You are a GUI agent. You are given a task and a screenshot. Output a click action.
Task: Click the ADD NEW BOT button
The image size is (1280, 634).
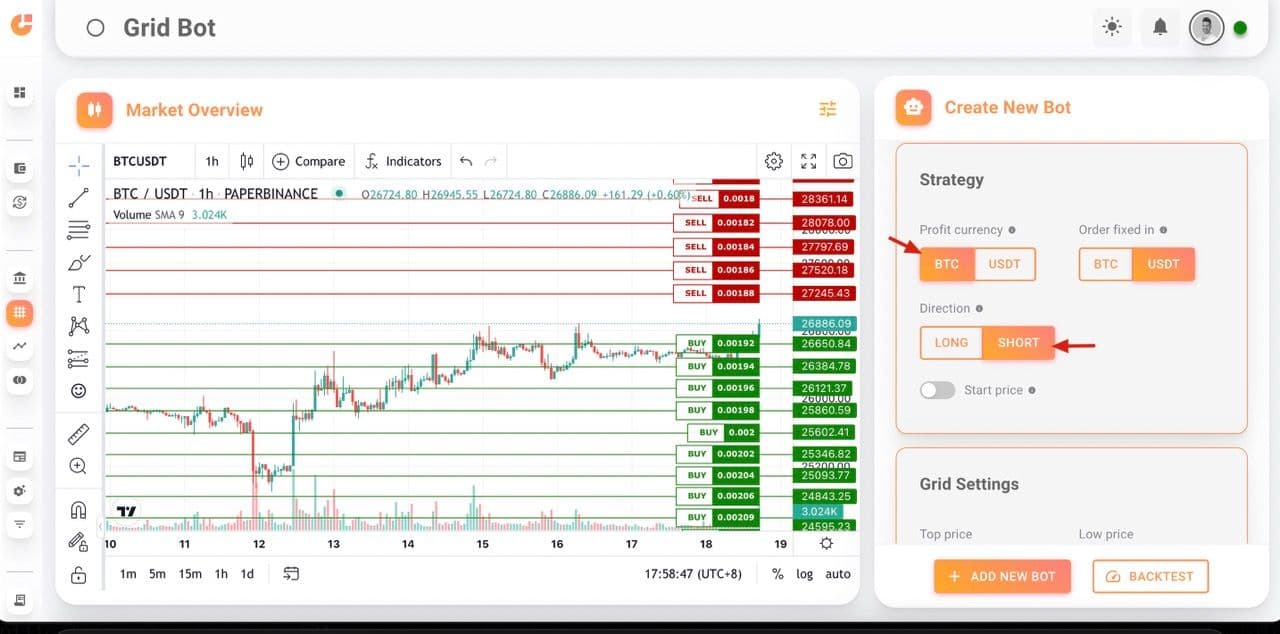click(x=1002, y=576)
